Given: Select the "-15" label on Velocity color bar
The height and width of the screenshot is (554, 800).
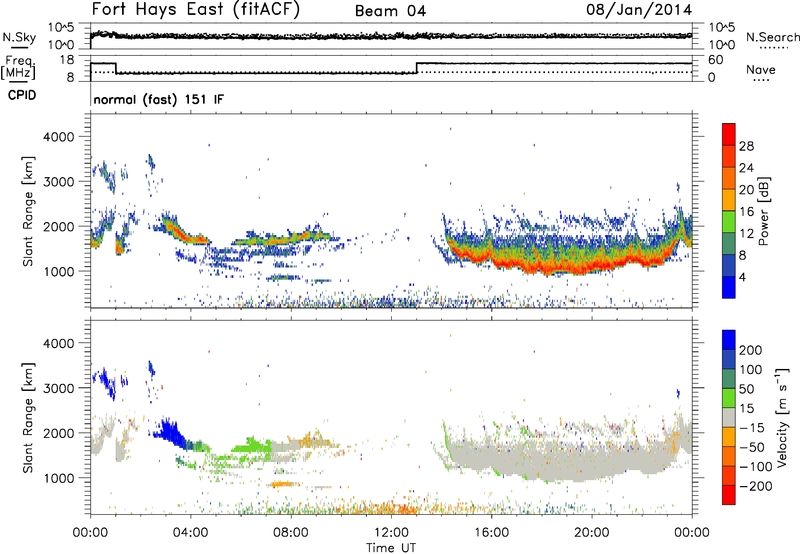Looking at the screenshot, I should pyautogui.click(x=752, y=428).
